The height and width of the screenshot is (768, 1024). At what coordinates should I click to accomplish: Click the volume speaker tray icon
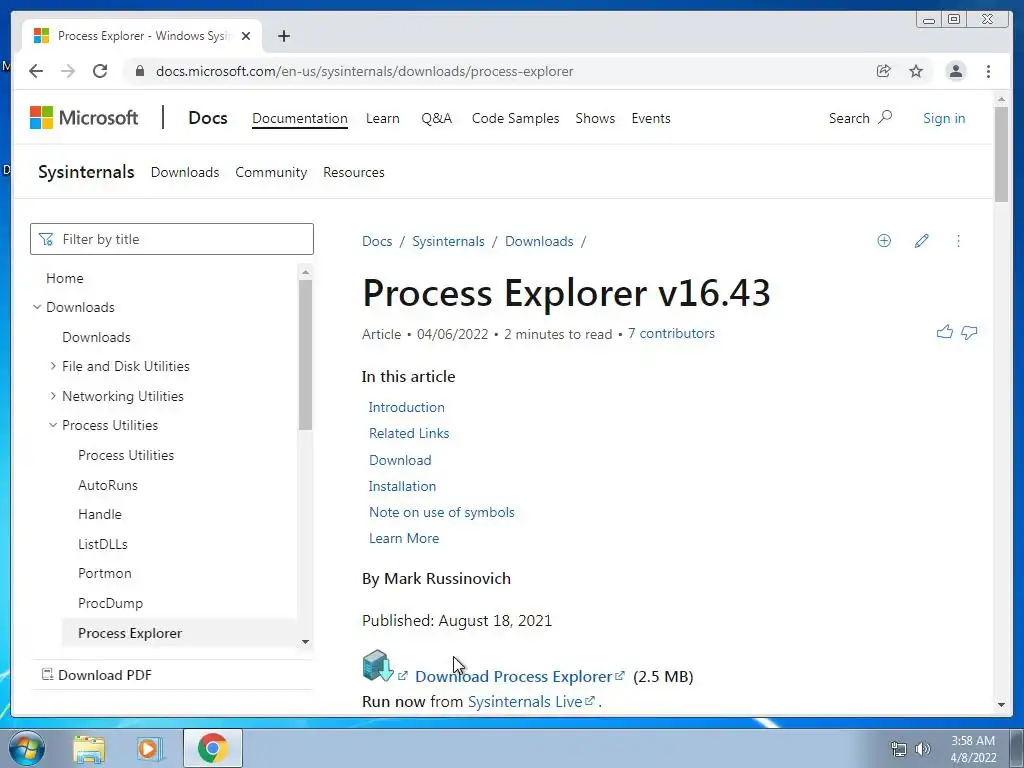point(923,749)
